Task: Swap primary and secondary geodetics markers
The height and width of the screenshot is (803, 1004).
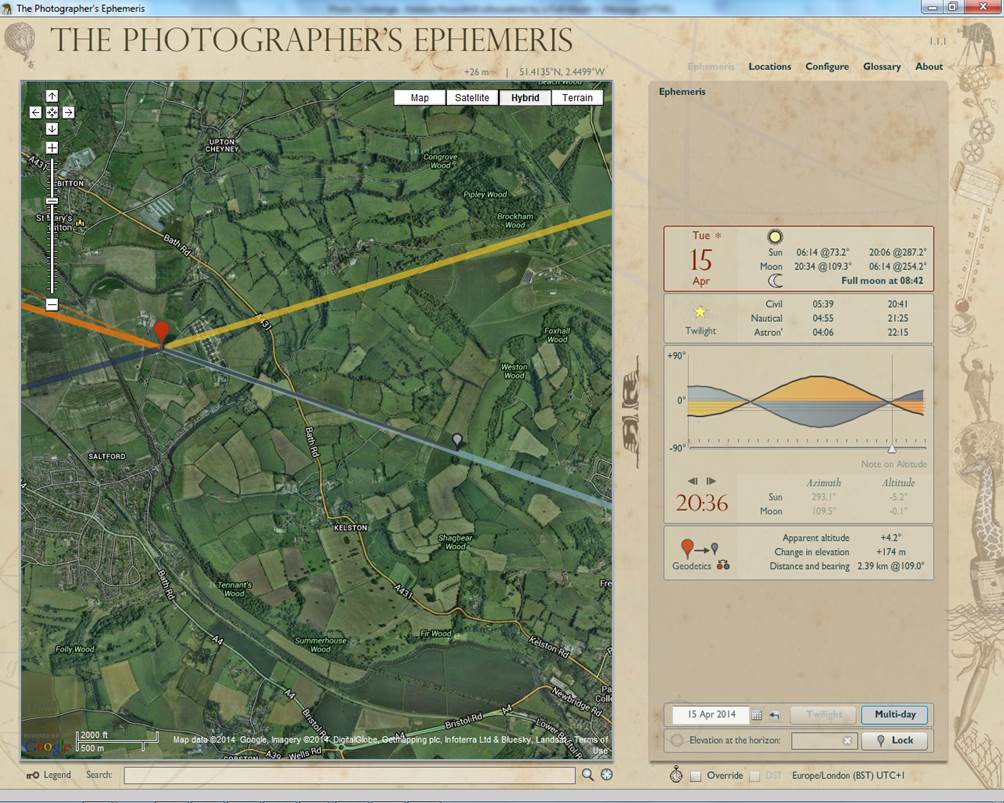Action: [723, 565]
